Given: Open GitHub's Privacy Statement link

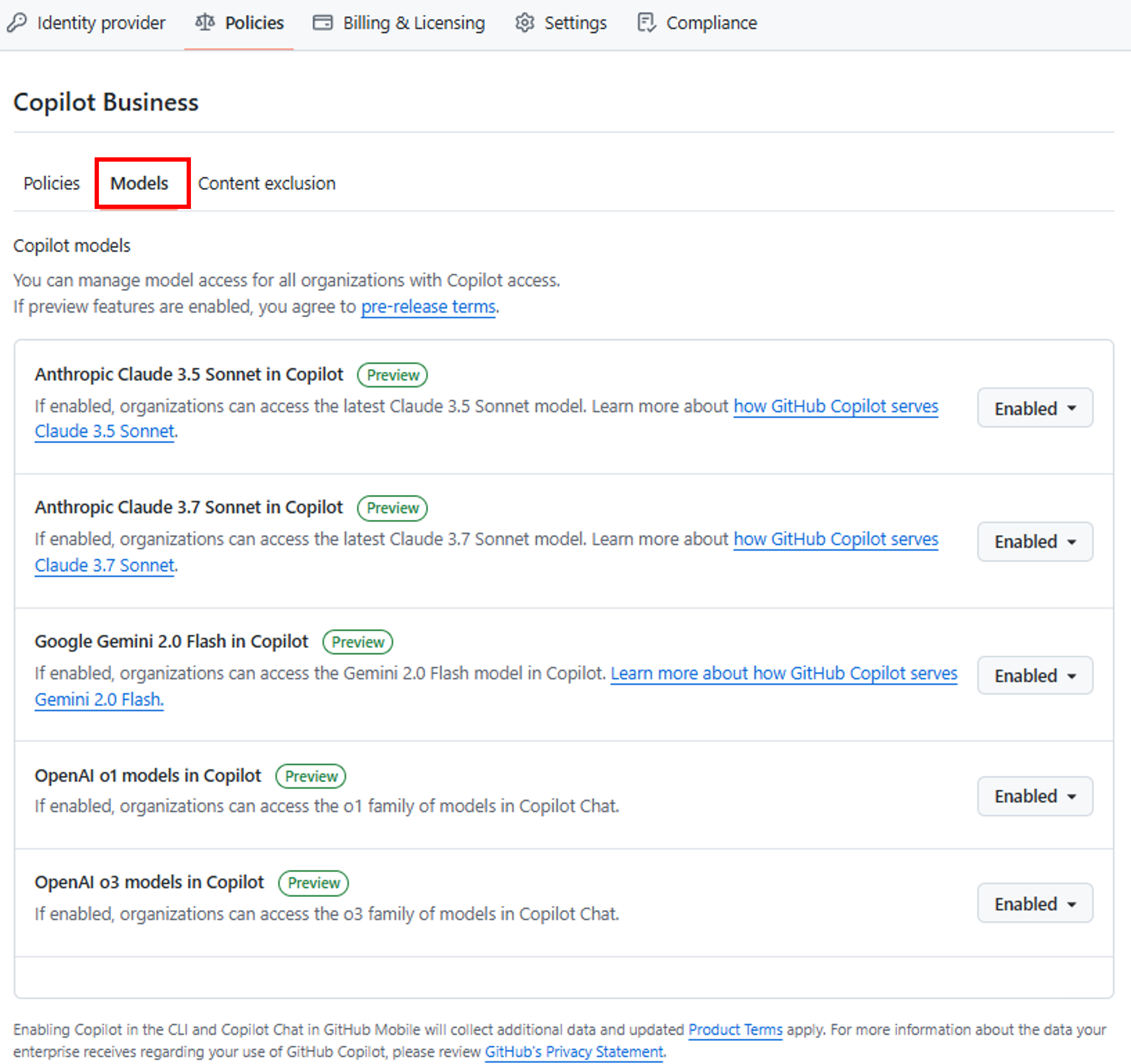Looking at the screenshot, I should pos(574,1052).
